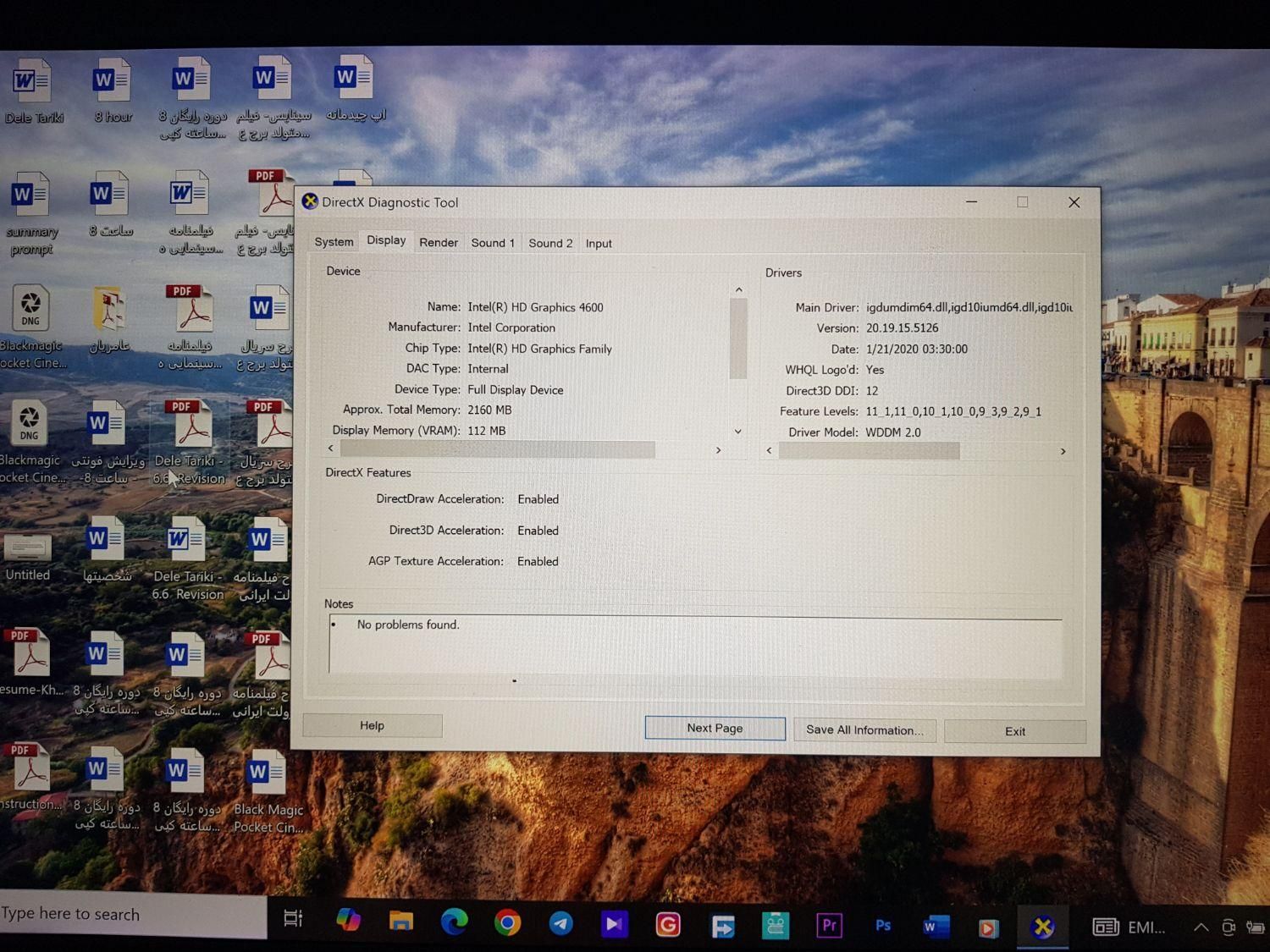Click the Copilot icon in taskbar
Screen dimensions: 1270x952
pyautogui.click(x=348, y=920)
